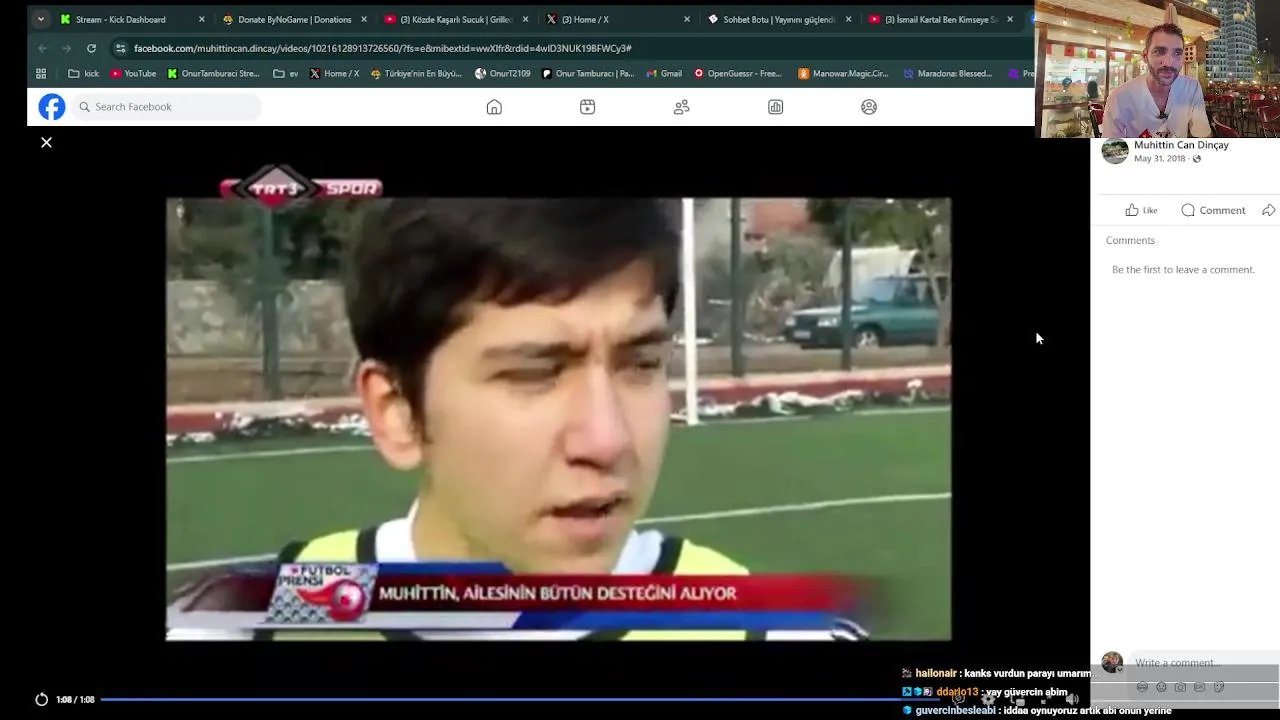Close the Stream - Kick Dashboard tab
Screen dimensions: 1280x720
(201, 19)
